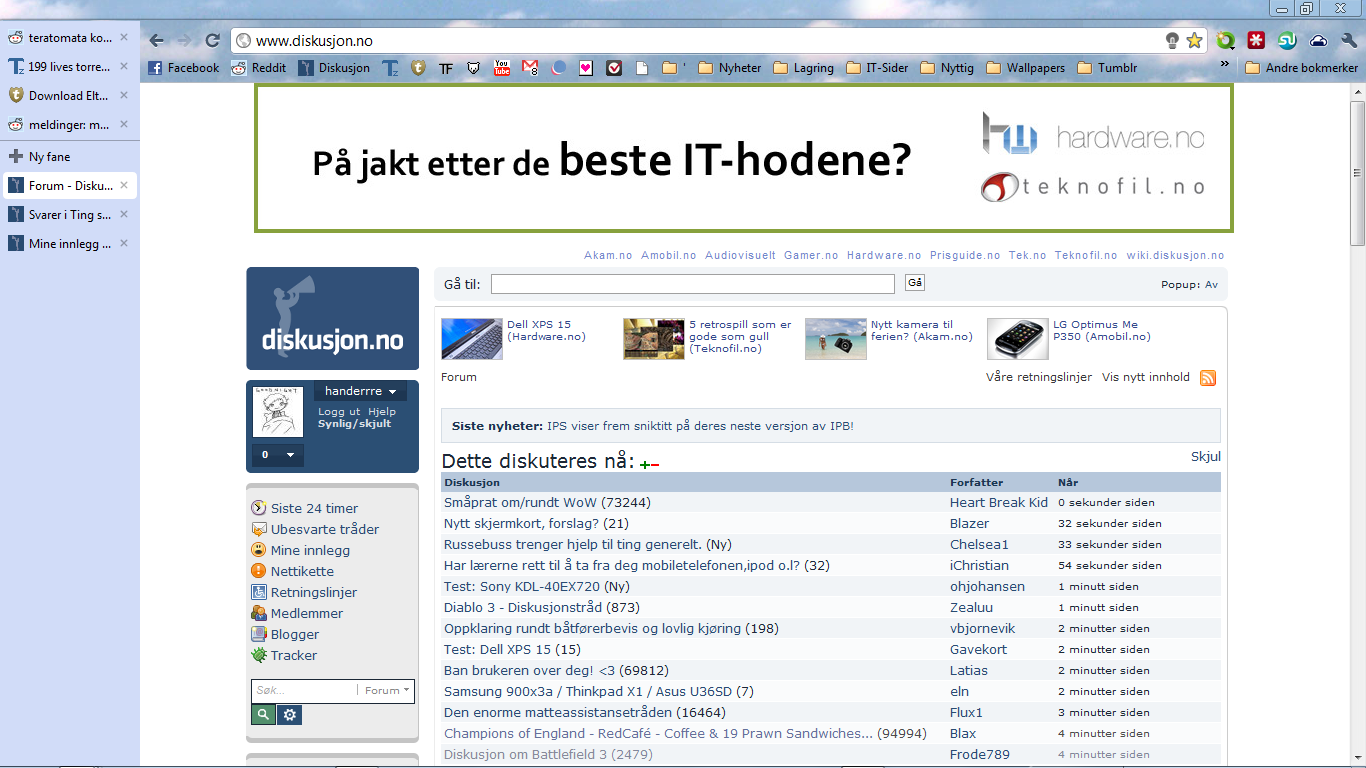The image size is (1366, 768).
Task: Click the Blogger notebook icon
Action: click(259, 634)
